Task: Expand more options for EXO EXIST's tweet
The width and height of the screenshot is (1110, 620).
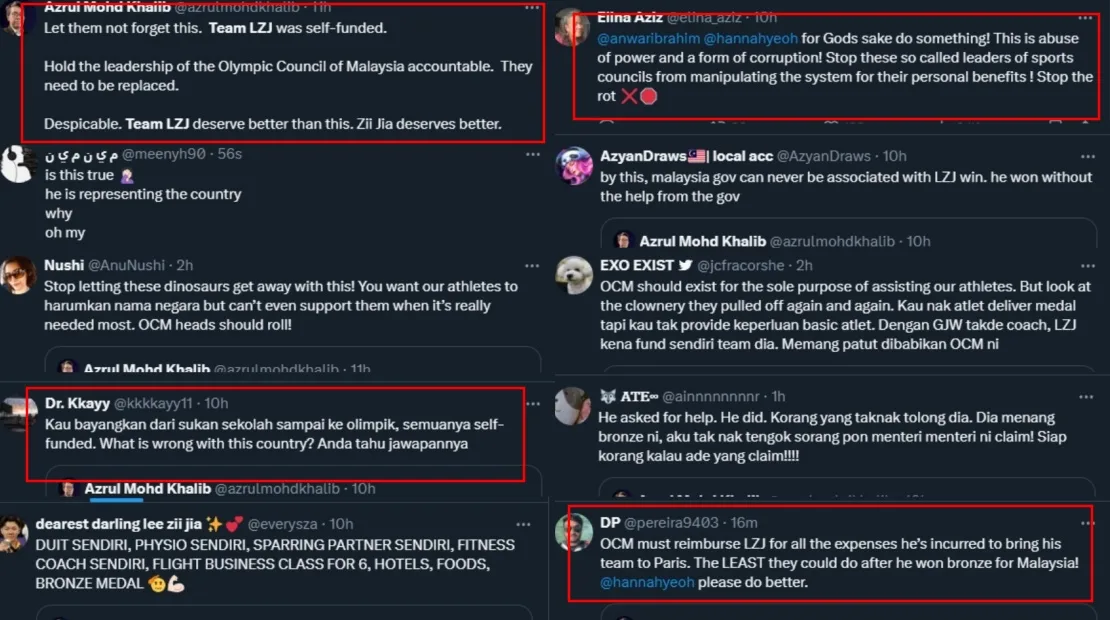Action: click(x=1086, y=266)
